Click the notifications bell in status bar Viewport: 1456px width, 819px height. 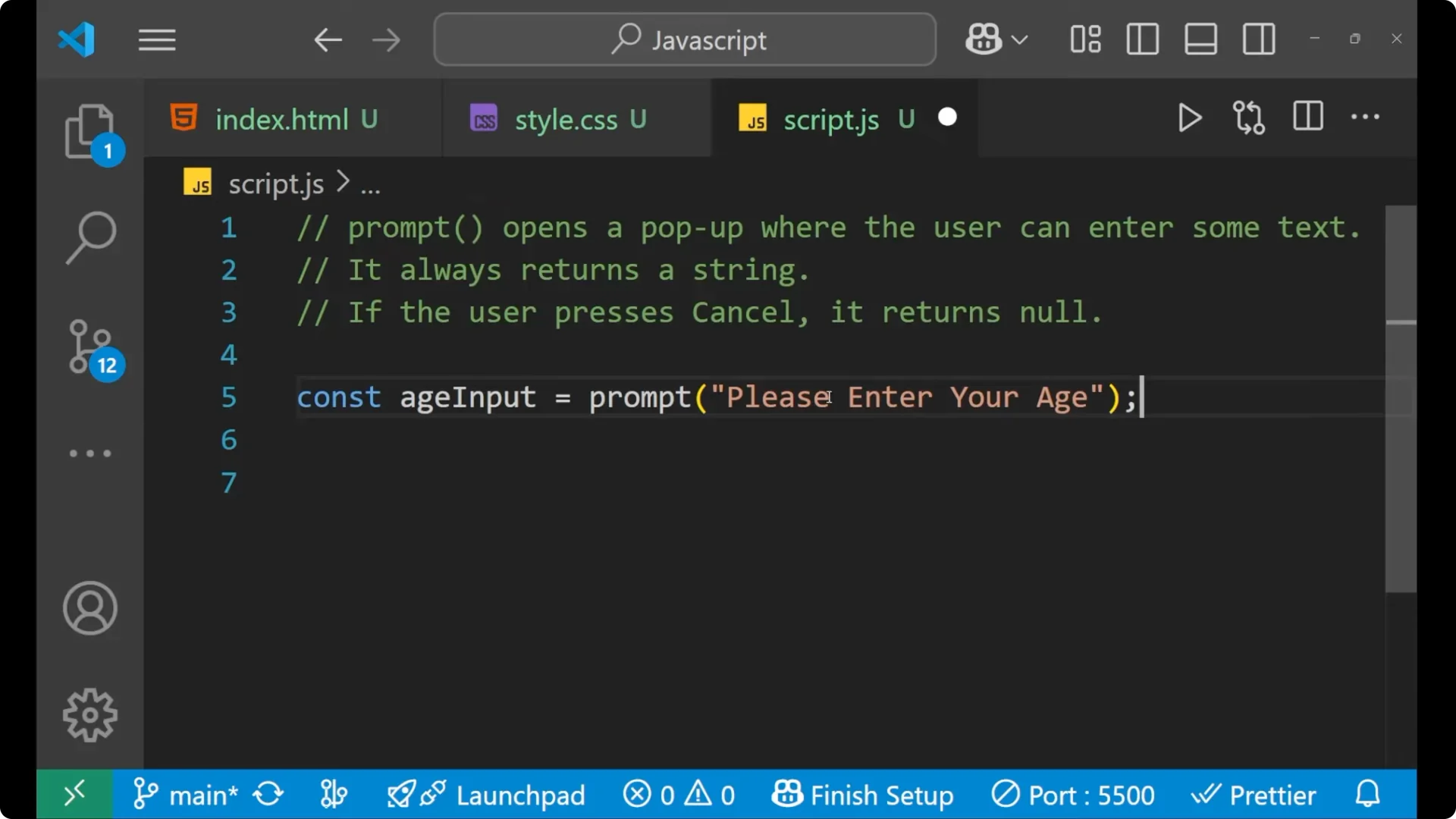click(1367, 794)
